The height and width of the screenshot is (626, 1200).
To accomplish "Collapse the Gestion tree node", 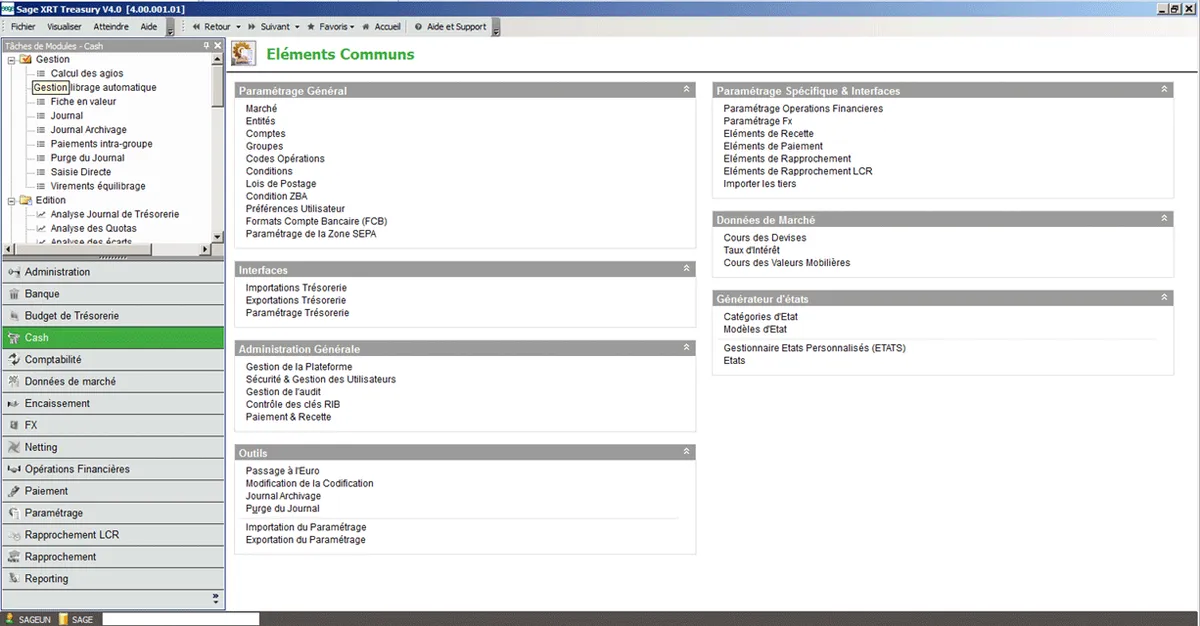I will [x=11, y=59].
